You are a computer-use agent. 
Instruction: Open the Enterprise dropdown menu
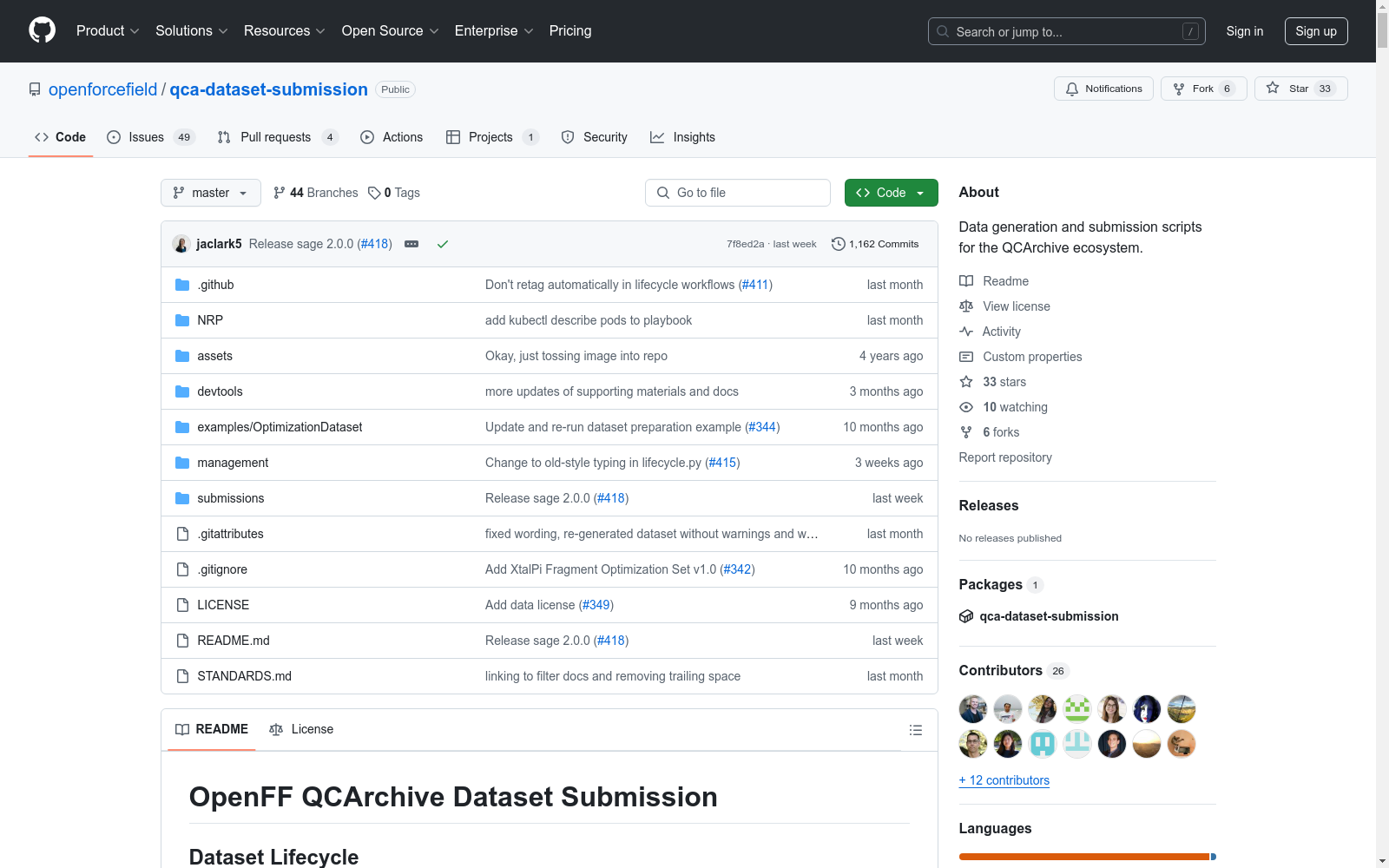coord(494,31)
